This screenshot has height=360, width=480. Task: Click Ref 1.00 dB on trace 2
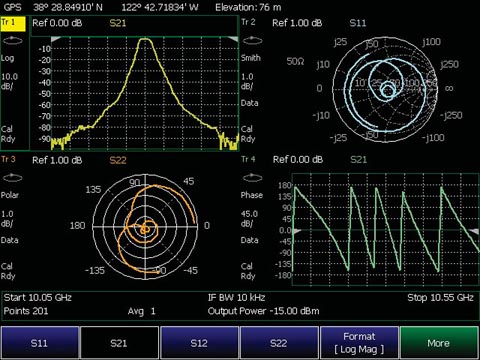[297, 23]
